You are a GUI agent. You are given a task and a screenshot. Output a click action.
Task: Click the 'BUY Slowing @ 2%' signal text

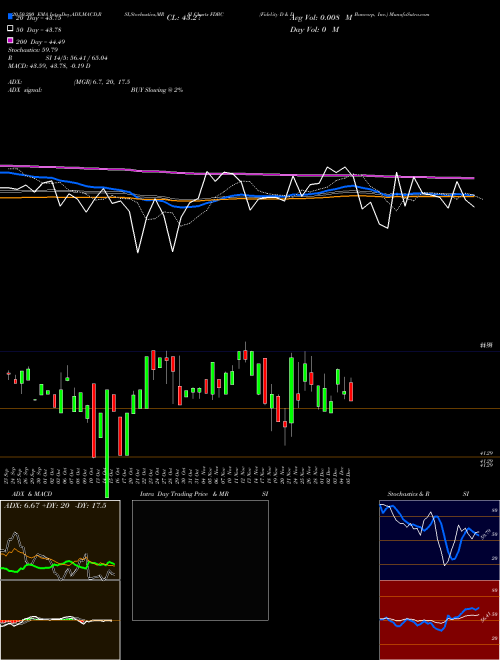click(x=157, y=90)
